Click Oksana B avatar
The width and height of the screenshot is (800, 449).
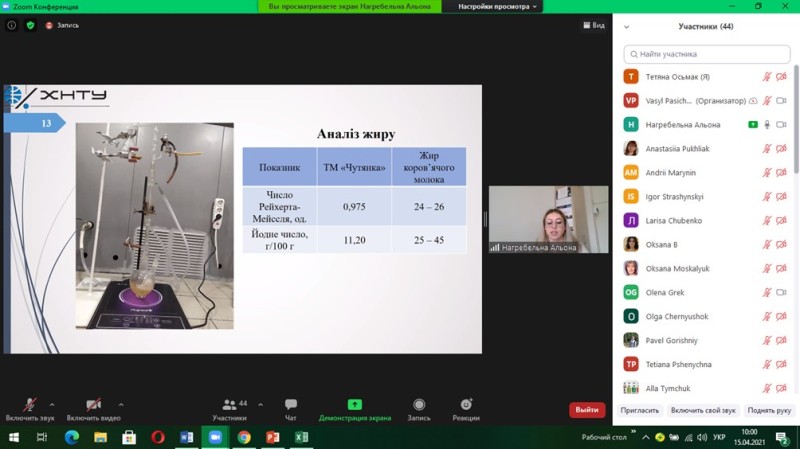click(x=631, y=244)
